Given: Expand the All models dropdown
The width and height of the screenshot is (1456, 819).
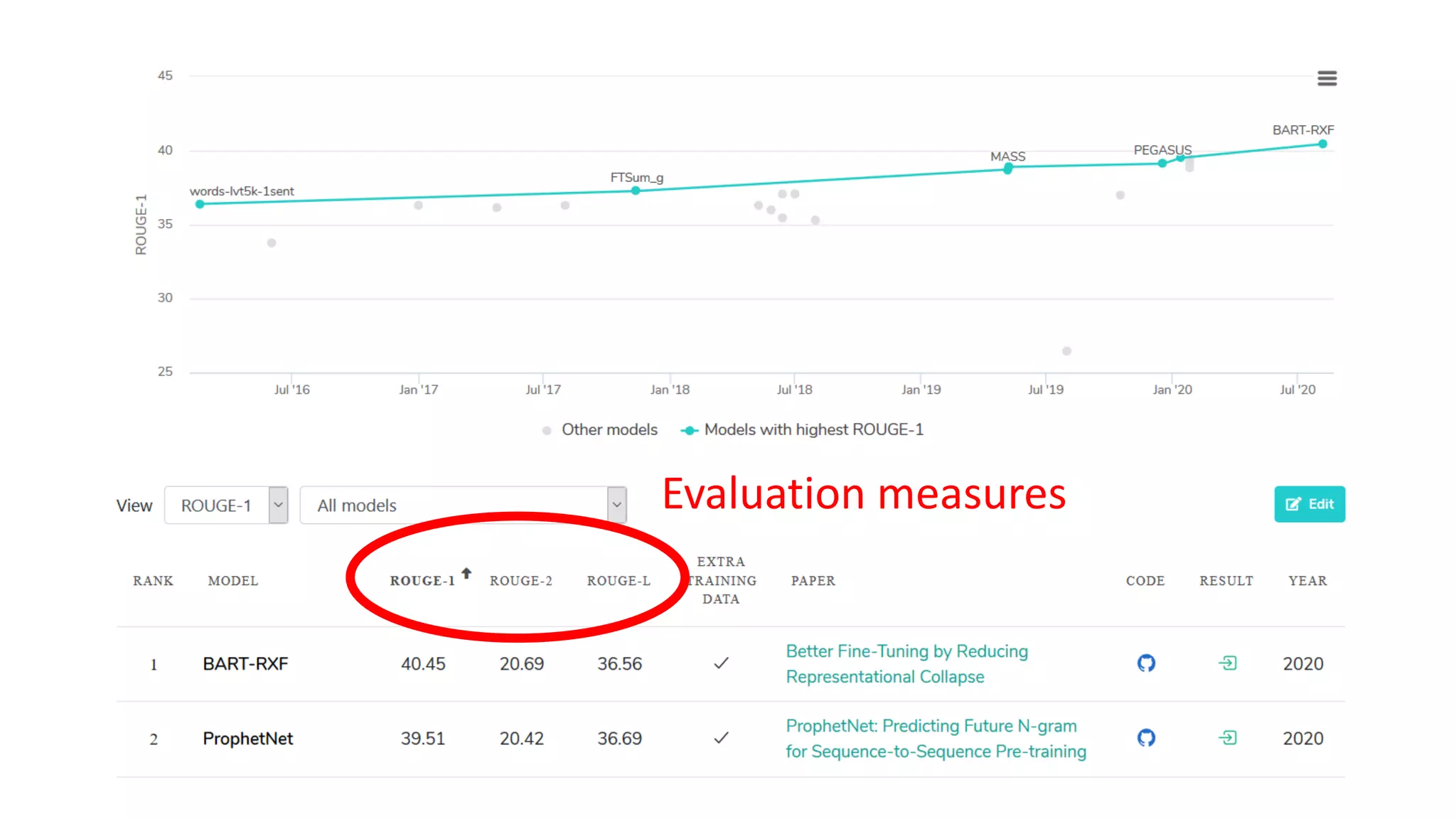Looking at the screenshot, I should (463, 505).
